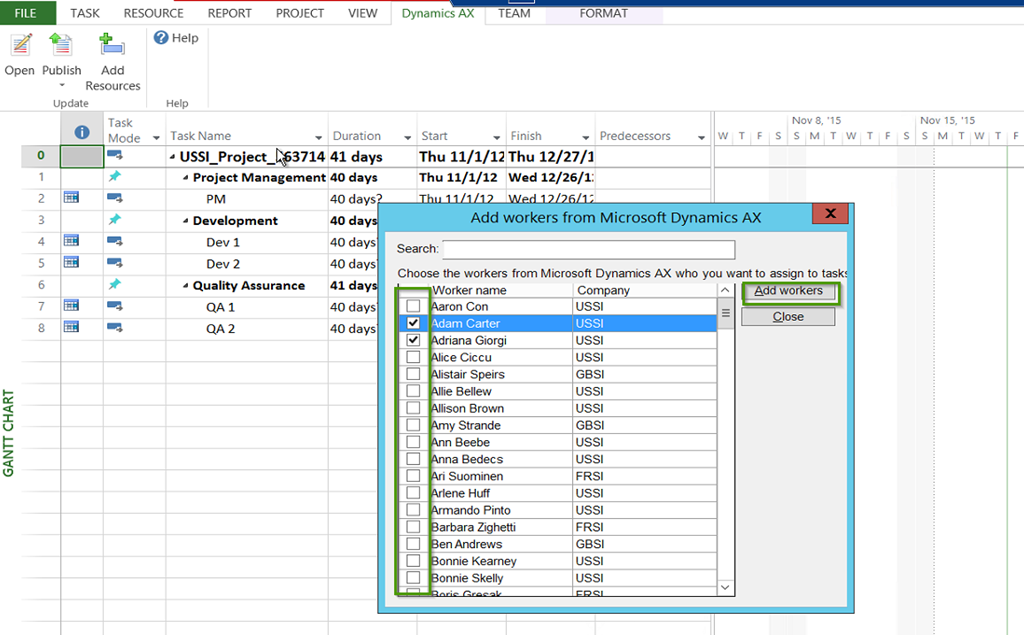
Task: Click the Open icon in ribbon
Action: tap(19, 46)
